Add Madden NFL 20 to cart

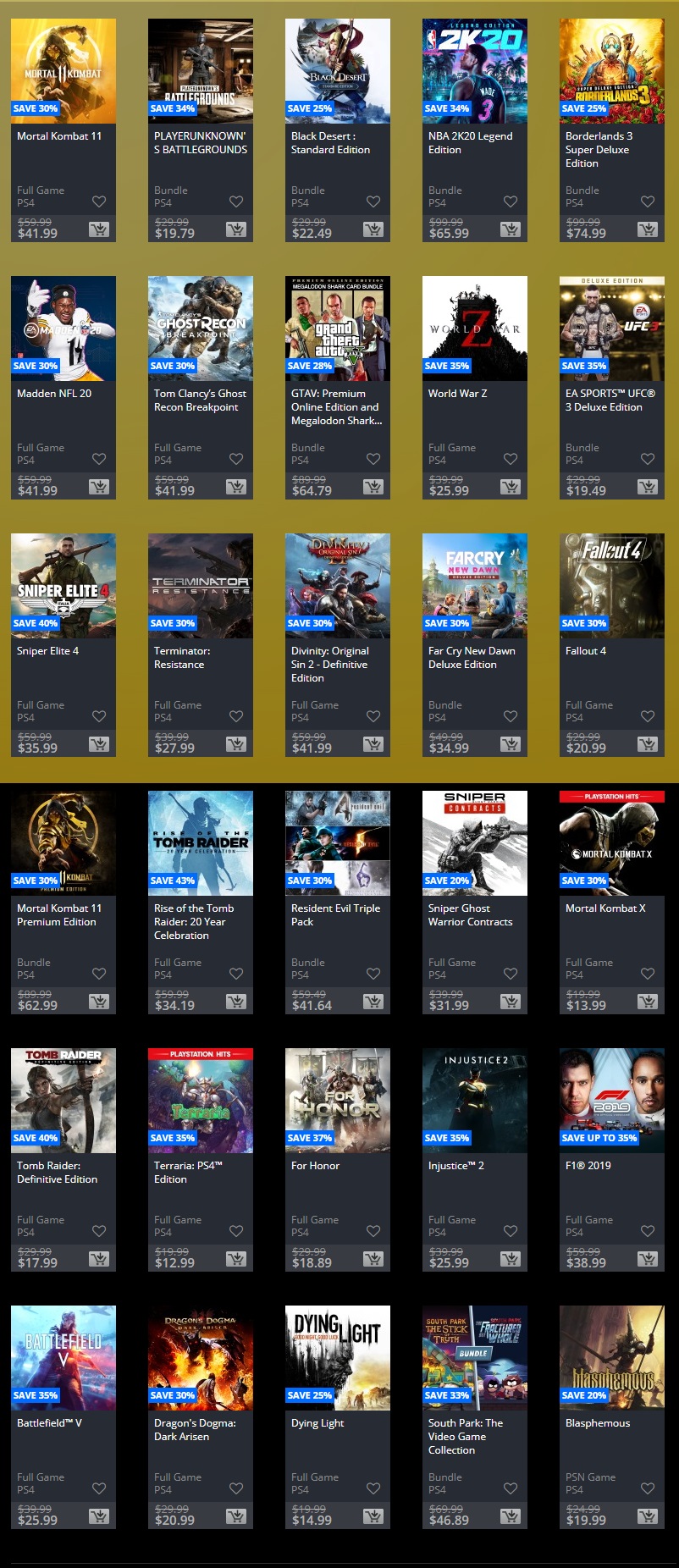pos(99,487)
